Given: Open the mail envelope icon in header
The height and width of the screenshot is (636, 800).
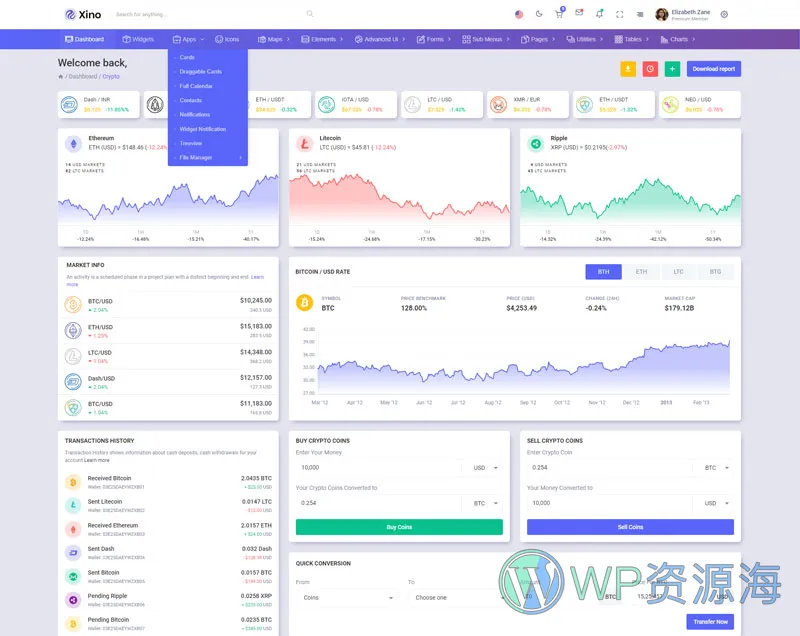Looking at the screenshot, I should pos(579,13).
